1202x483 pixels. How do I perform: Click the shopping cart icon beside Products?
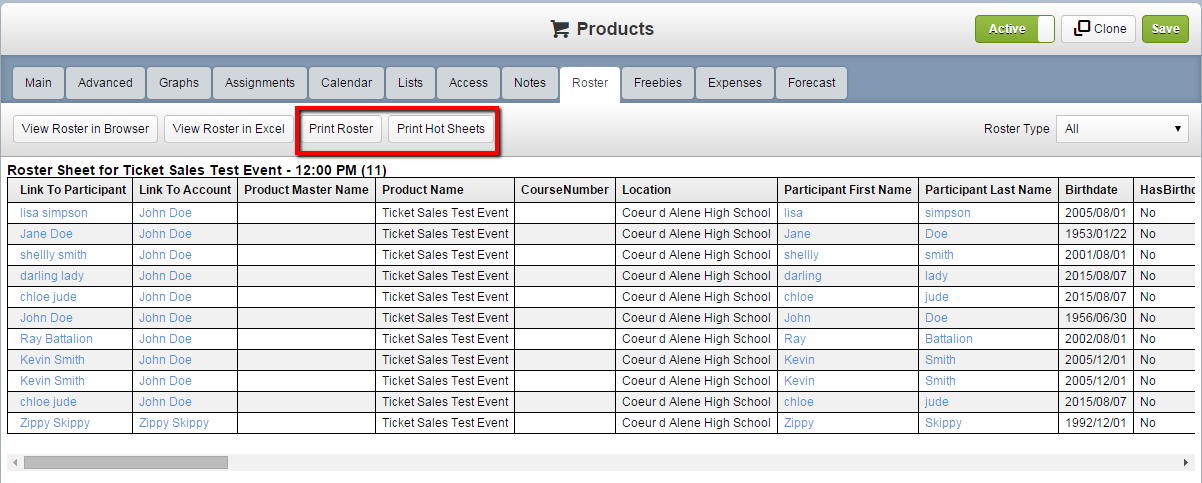point(559,29)
